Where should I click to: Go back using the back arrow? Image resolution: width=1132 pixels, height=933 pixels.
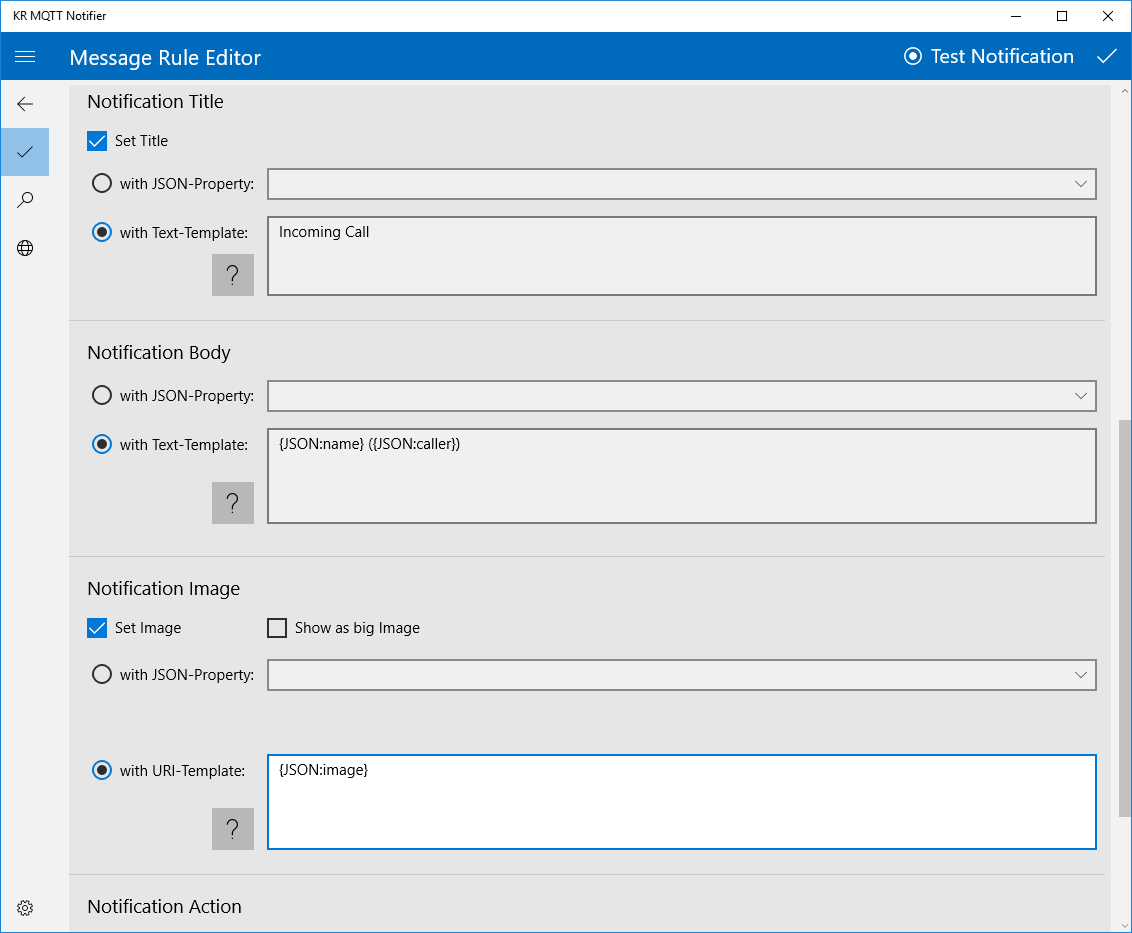[x=25, y=104]
